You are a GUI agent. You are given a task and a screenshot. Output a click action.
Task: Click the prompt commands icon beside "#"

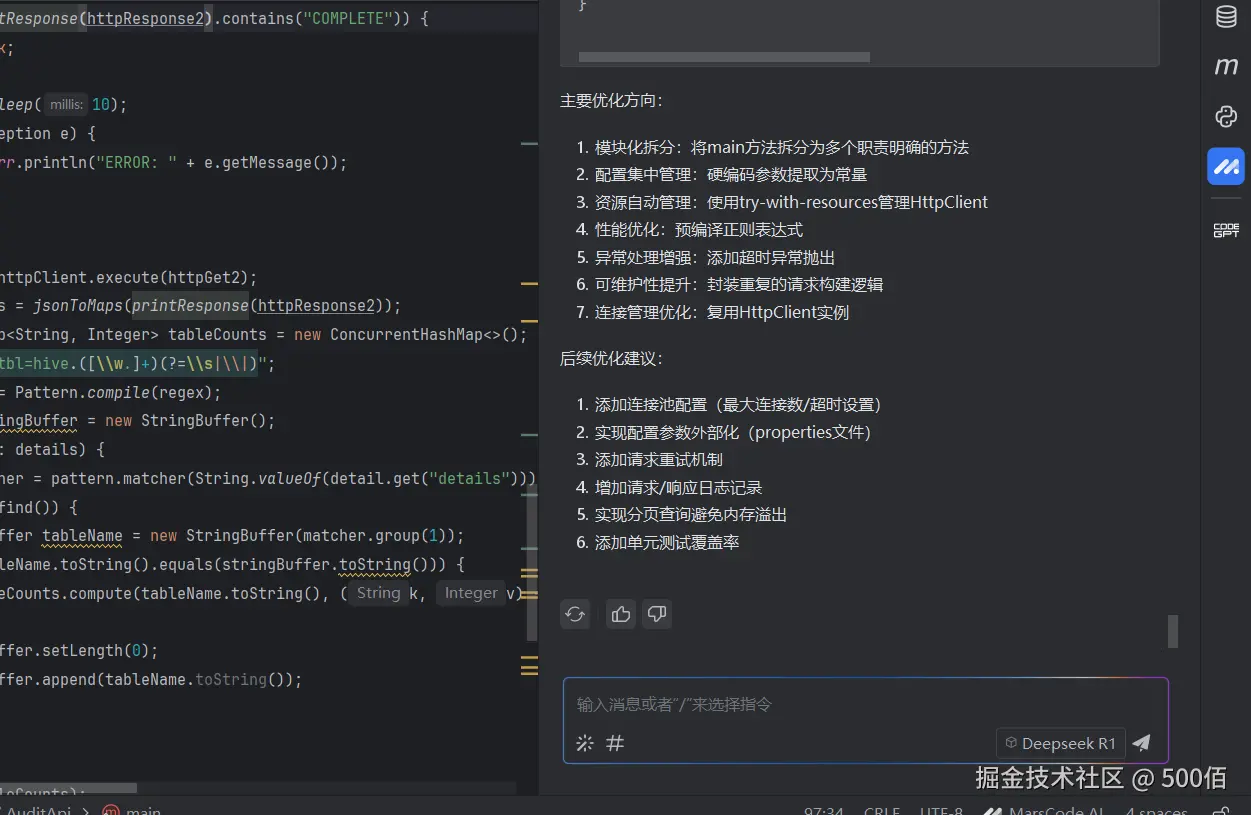click(584, 742)
